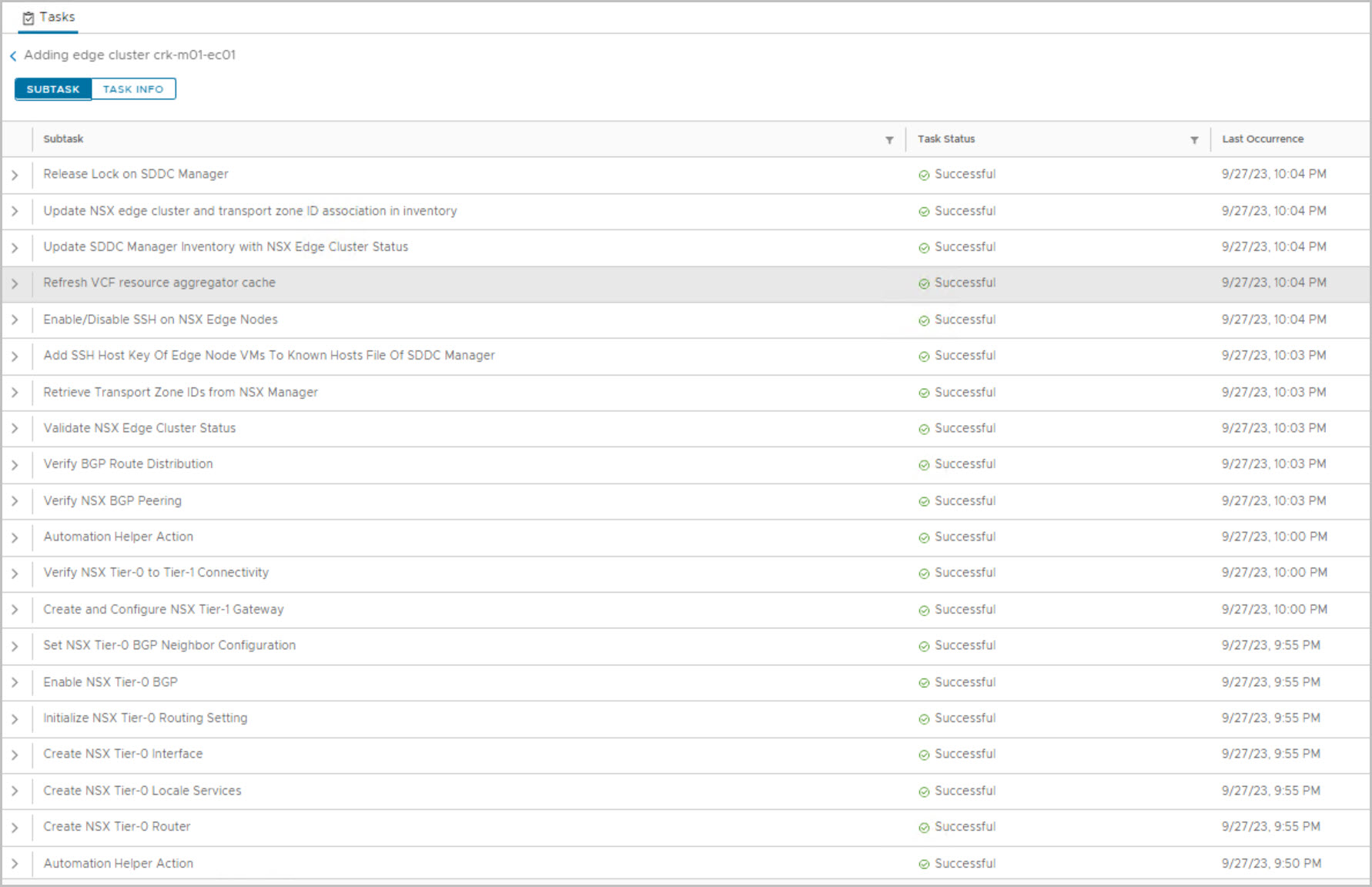
Task: Click the Last Occurrence column header
Action: tap(1263, 139)
